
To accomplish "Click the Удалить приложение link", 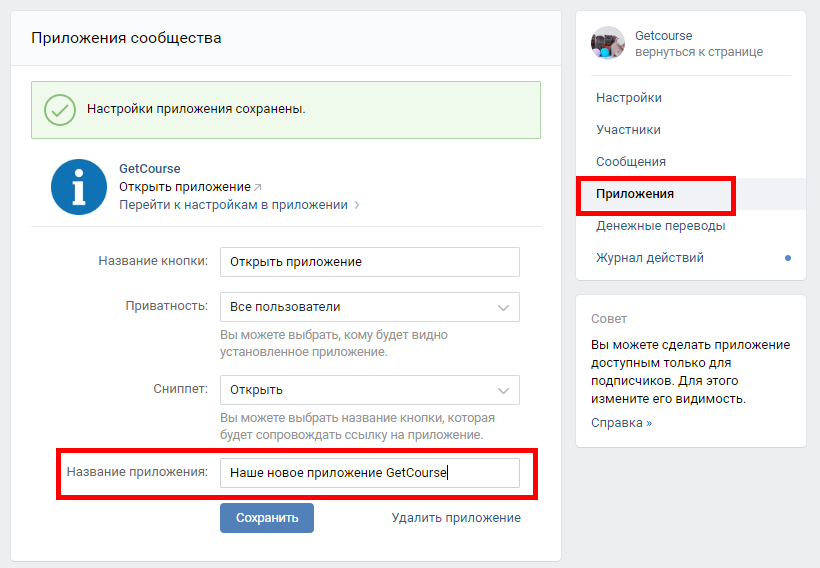I will [x=456, y=518].
